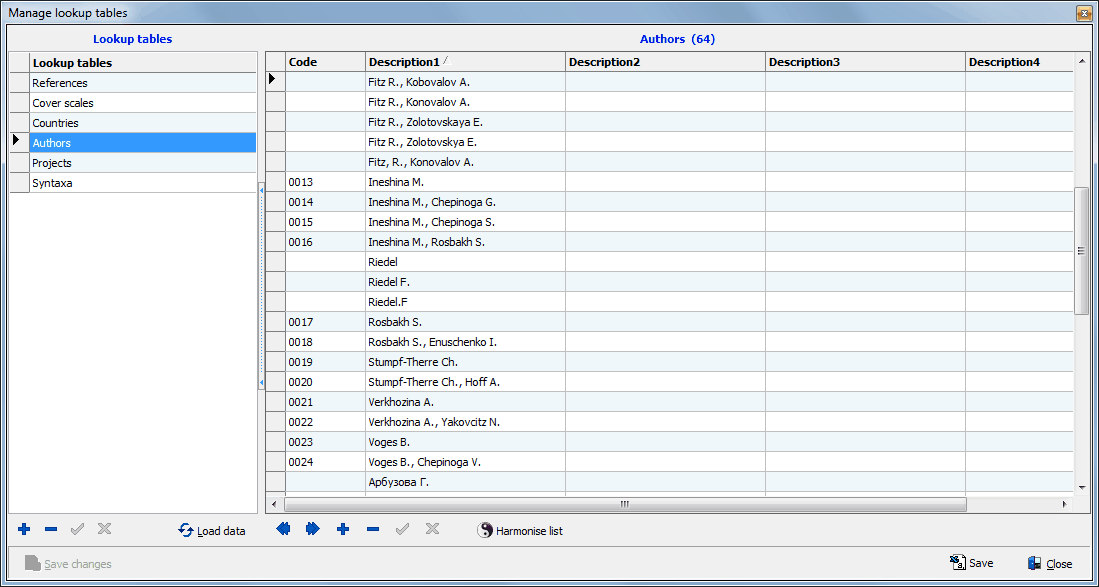Viewport: 1099px width, 587px height.
Task: Sort by the Description1 column header
Action: click(x=404, y=62)
